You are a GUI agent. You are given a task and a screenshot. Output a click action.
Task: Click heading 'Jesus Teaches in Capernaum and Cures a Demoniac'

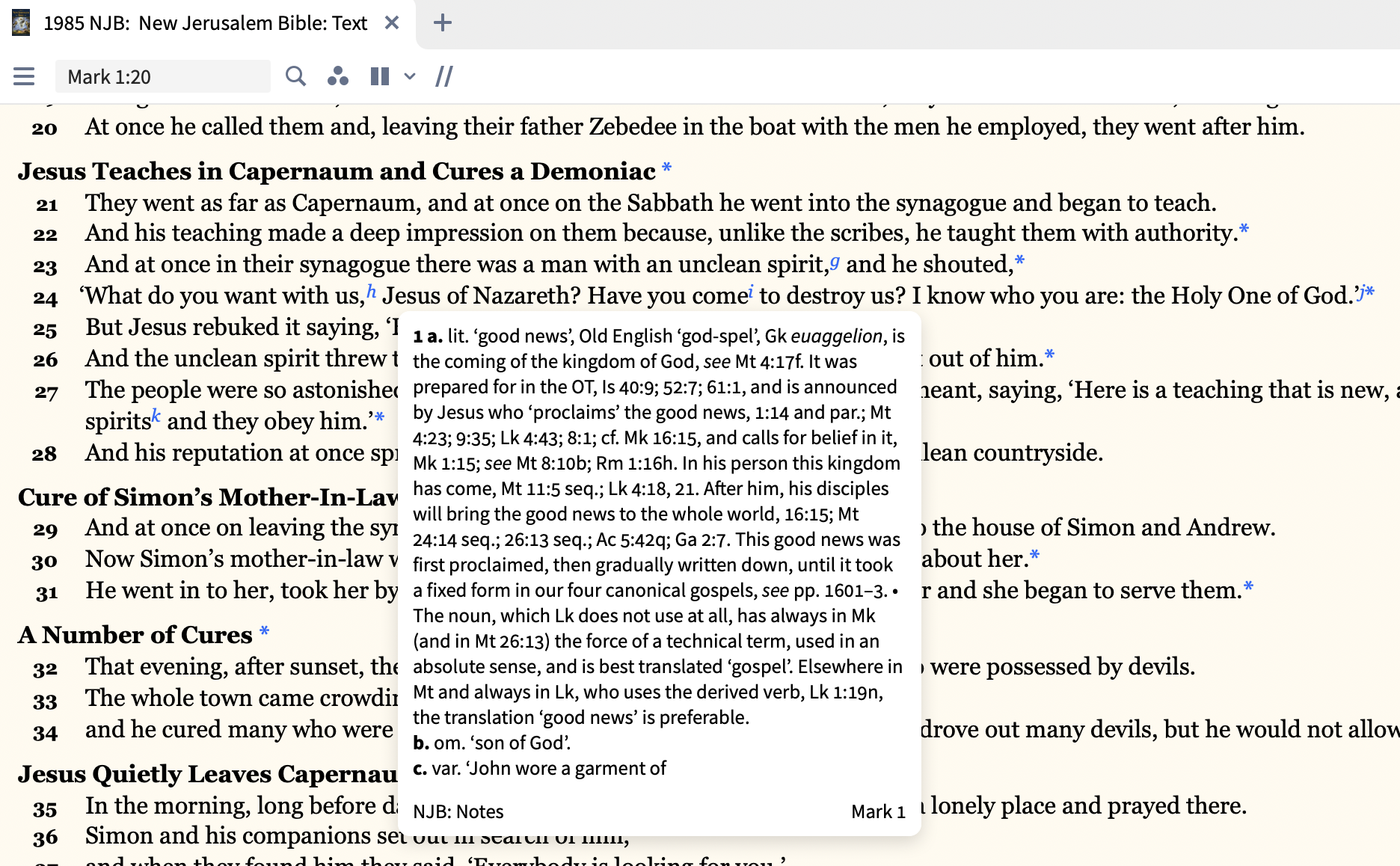pyautogui.click(x=337, y=171)
